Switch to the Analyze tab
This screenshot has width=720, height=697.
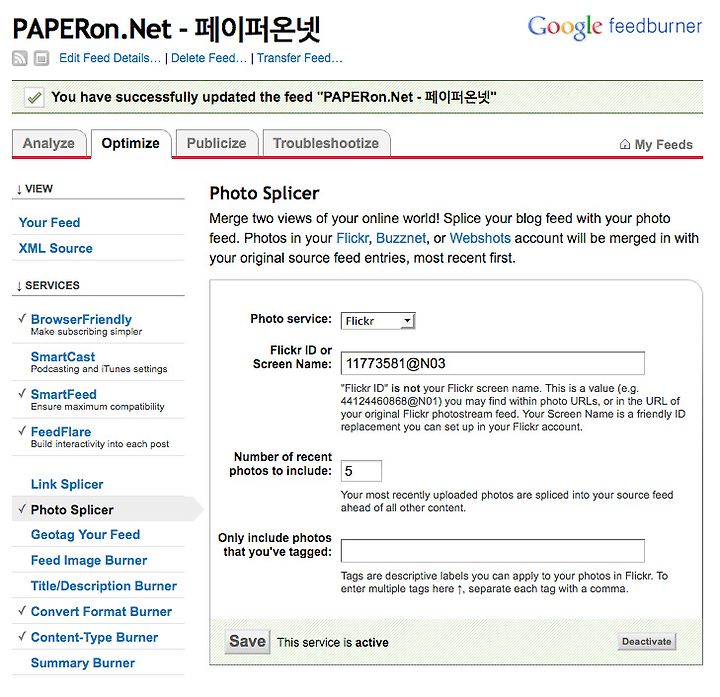[49, 143]
